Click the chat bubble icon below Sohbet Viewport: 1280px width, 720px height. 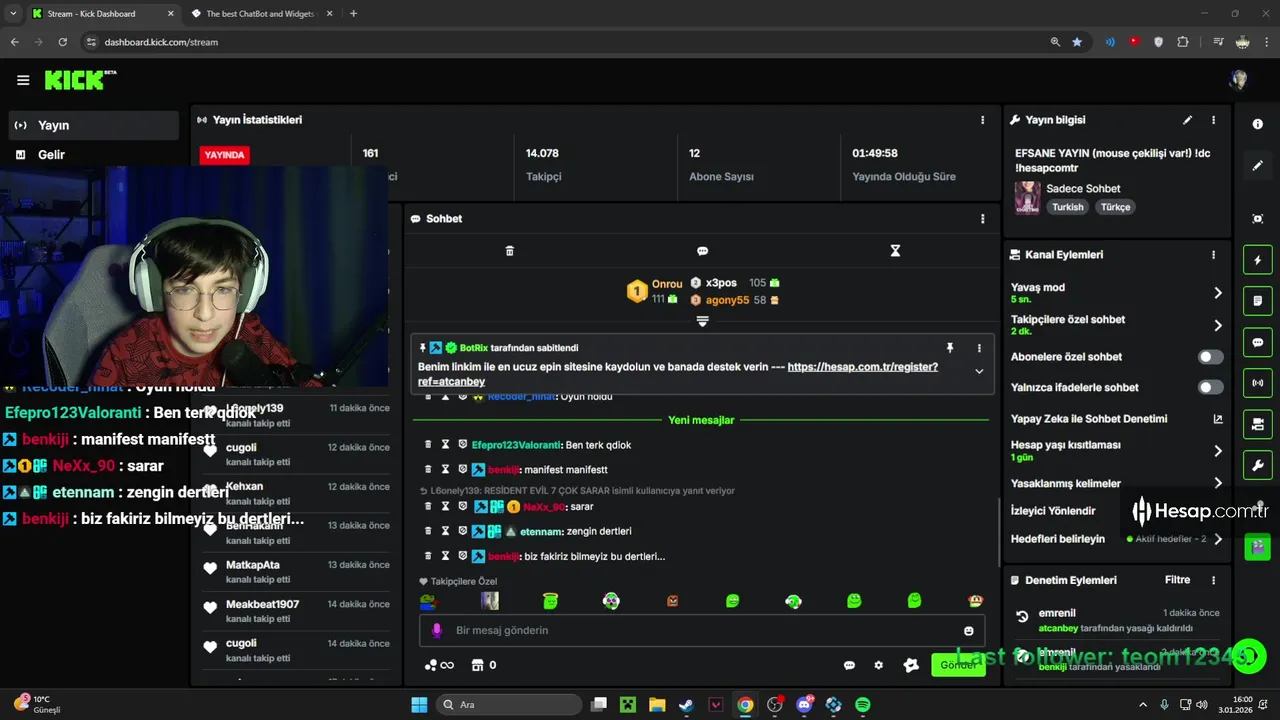[702, 251]
